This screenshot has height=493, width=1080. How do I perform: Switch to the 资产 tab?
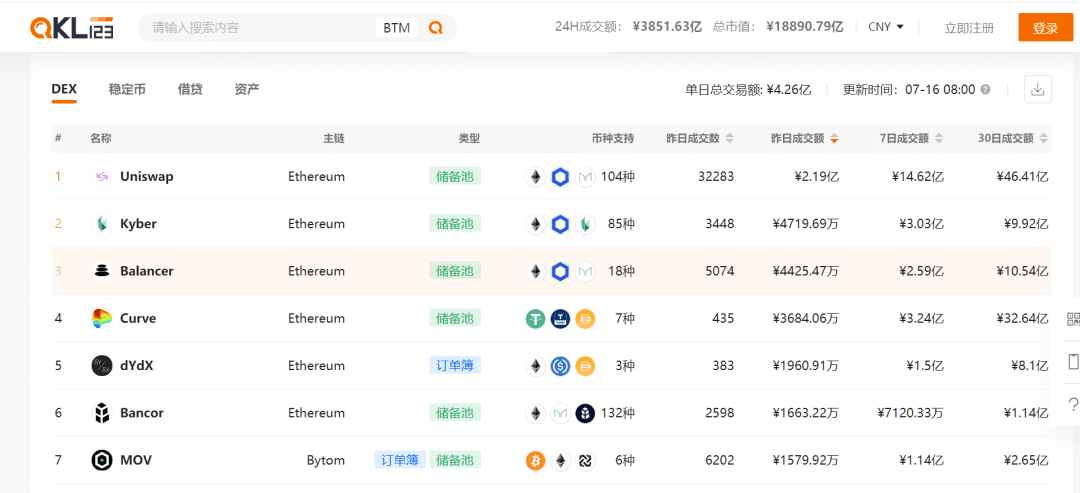pyautogui.click(x=247, y=90)
